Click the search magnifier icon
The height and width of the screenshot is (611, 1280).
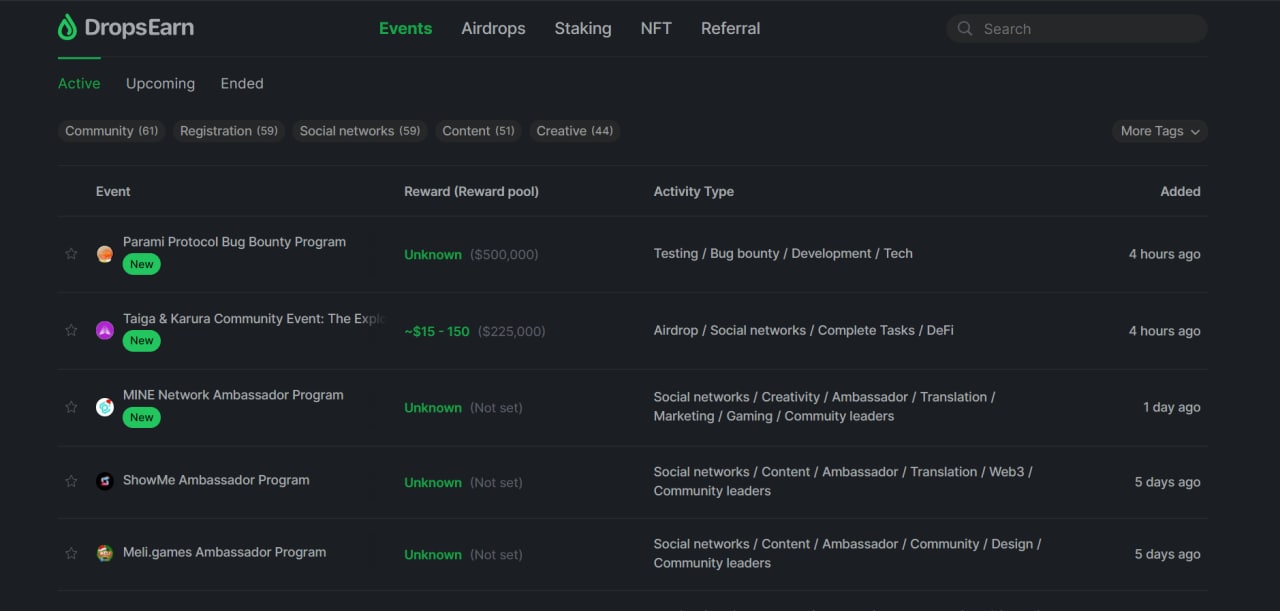tap(965, 29)
